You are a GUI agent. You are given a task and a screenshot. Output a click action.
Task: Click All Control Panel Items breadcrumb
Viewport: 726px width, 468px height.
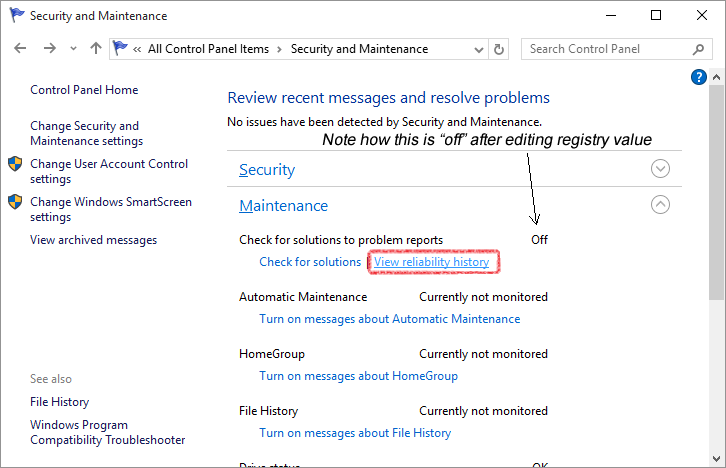tap(208, 49)
